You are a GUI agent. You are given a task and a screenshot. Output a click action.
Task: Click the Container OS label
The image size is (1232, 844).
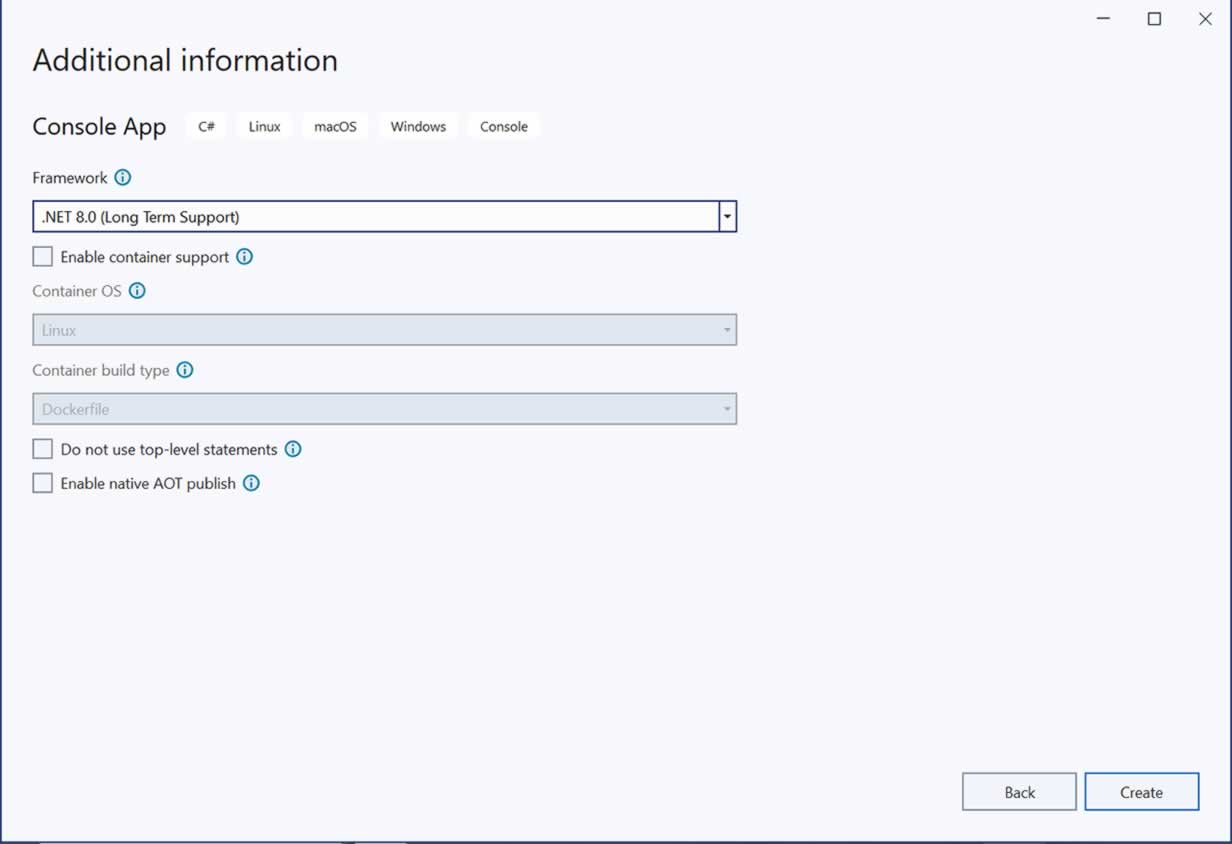coord(77,291)
